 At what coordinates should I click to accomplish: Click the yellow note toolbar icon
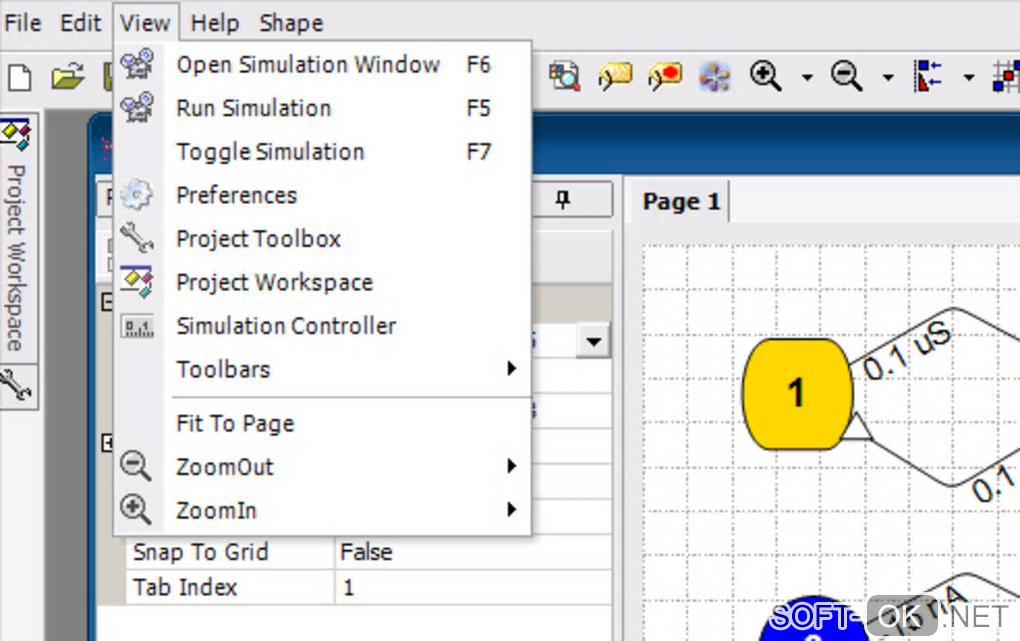pos(615,77)
